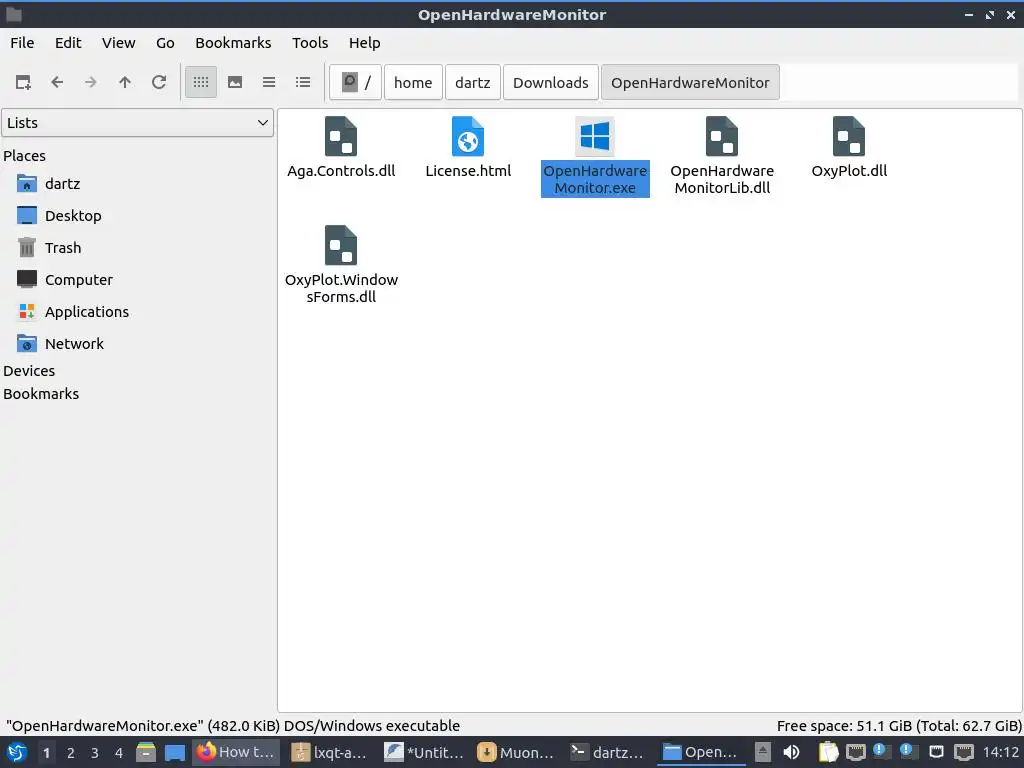Open a new tab with toolbar icon
The height and width of the screenshot is (768, 1024).
tap(24, 82)
